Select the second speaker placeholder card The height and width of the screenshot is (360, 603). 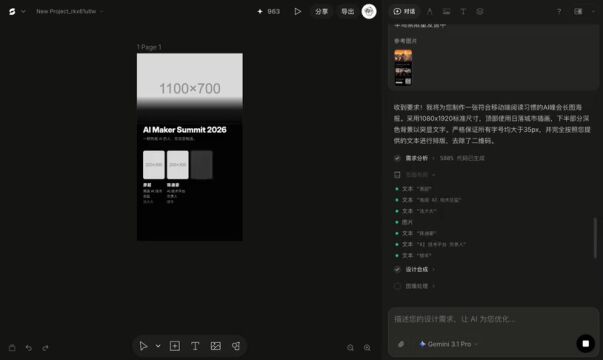click(178, 165)
